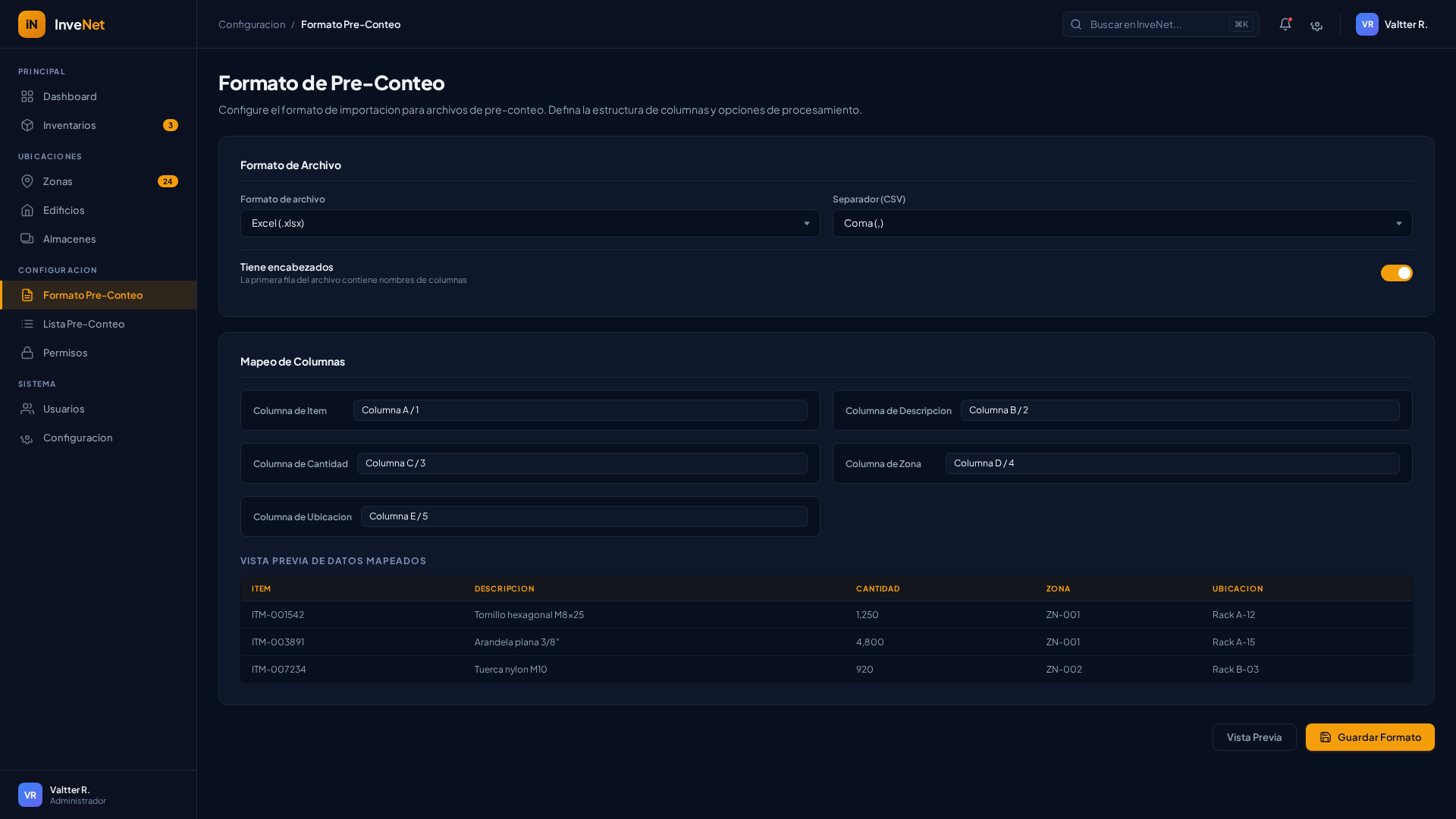The height and width of the screenshot is (819, 1456).
Task: Disable the Tiene encabezados toggle
Action: [x=1396, y=273]
